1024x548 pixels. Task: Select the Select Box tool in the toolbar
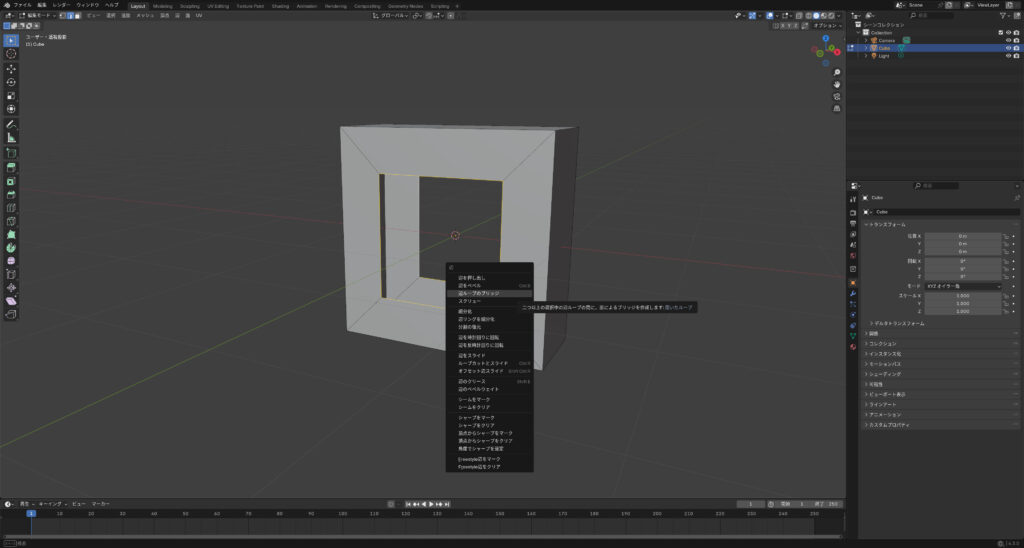pyautogui.click(x=11, y=40)
